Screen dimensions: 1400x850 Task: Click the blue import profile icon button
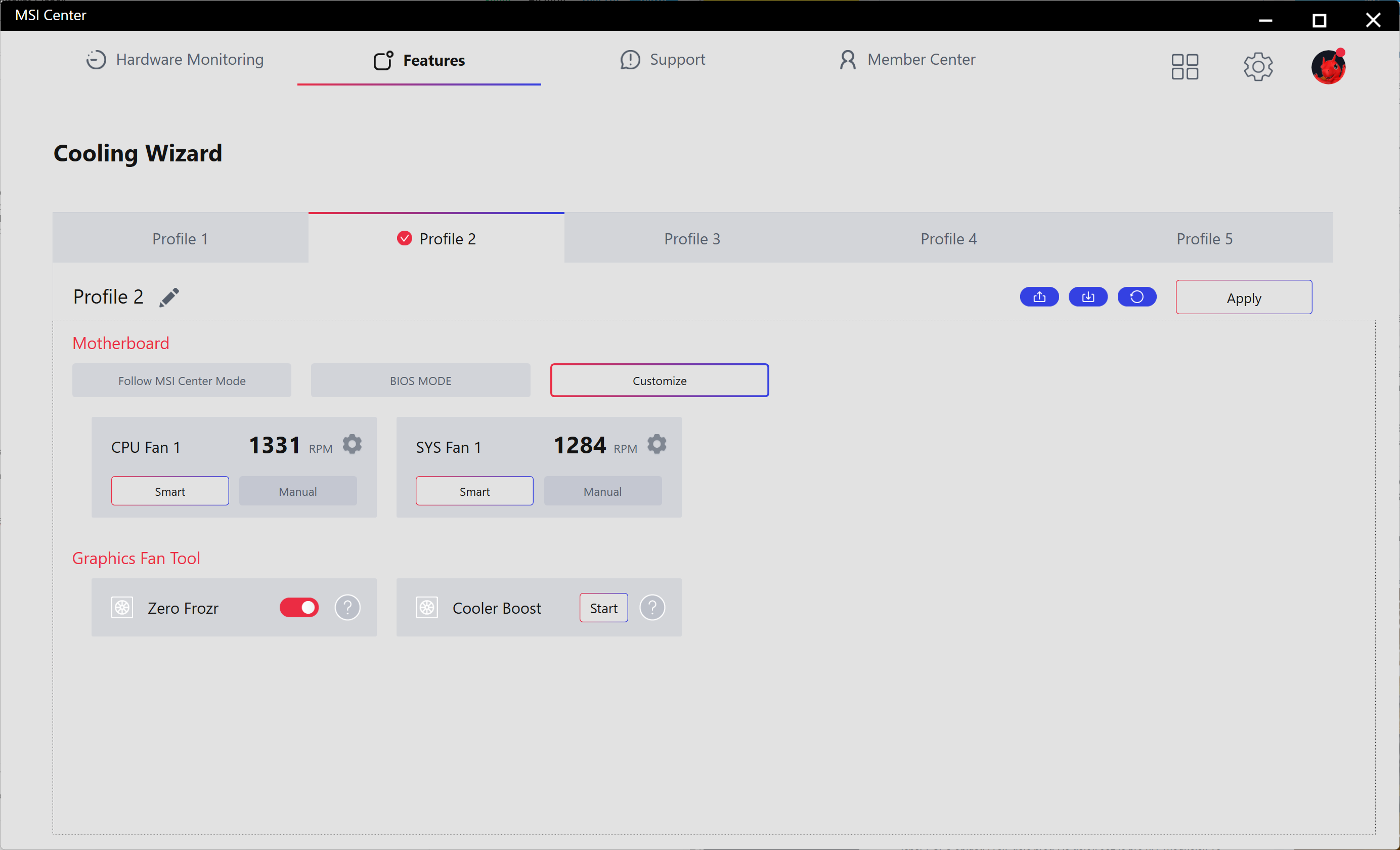1087,297
